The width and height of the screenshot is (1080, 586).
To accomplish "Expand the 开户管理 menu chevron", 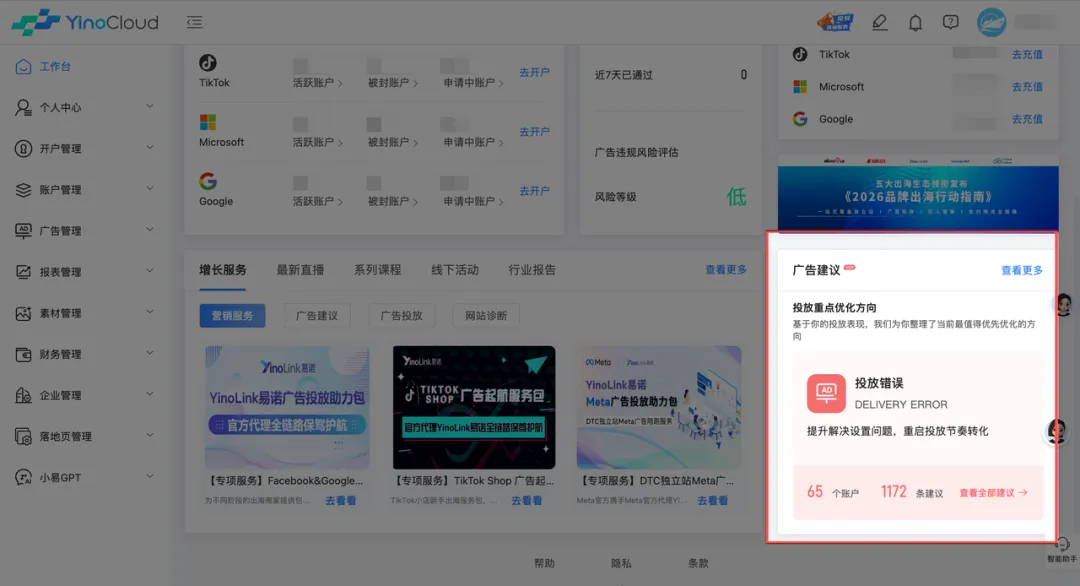I will tap(149, 147).
